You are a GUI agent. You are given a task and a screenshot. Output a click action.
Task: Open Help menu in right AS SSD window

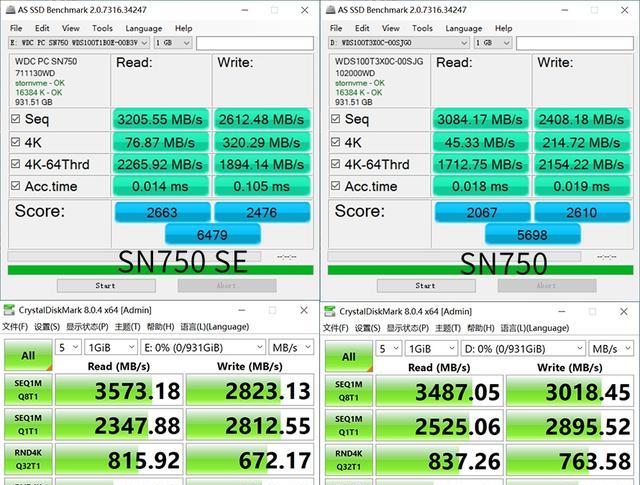tap(503, 28)
